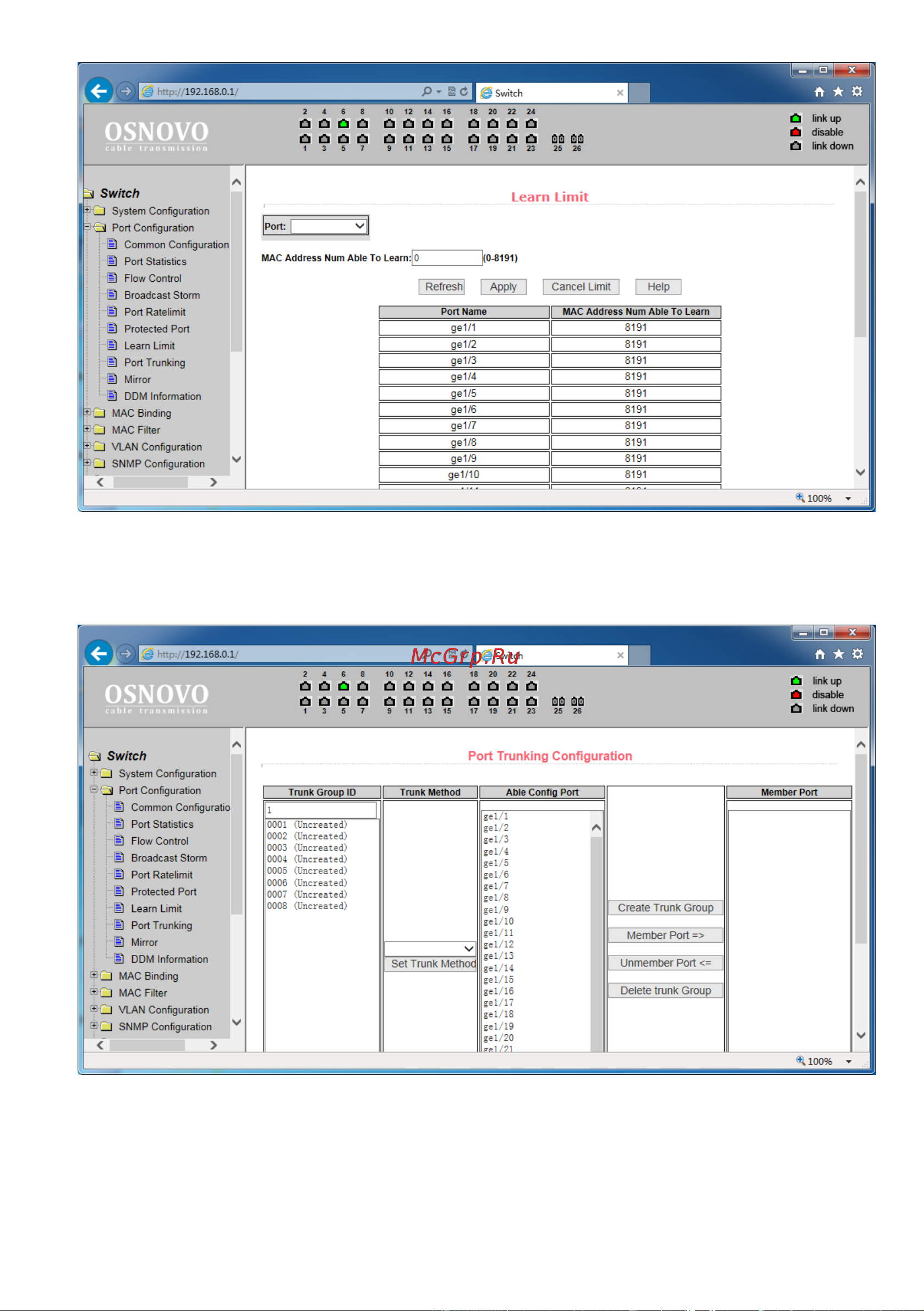The image size is (924, 1311).
Task: Click back arrow in lower browser window
Action: [x=99, y=653]
